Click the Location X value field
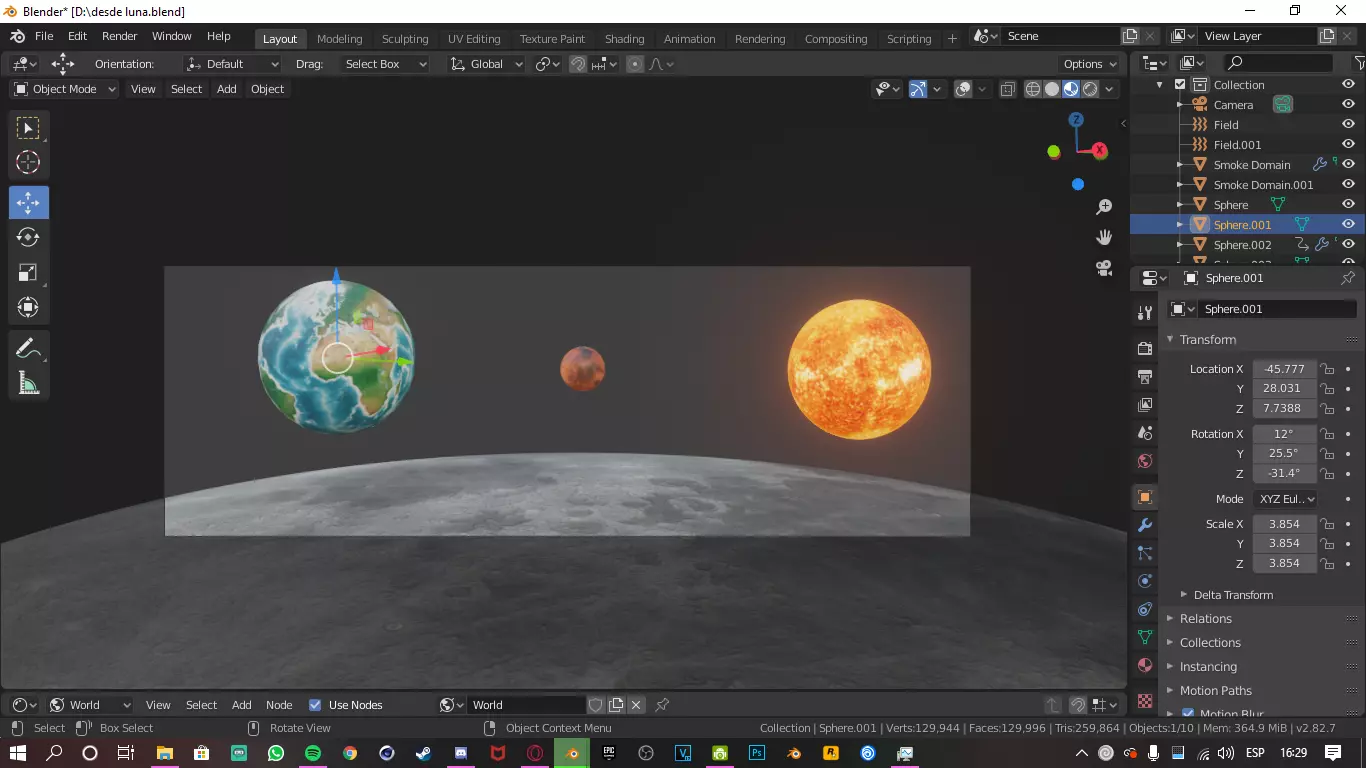Viewport: 1366px width, 768px height. 1283,369
